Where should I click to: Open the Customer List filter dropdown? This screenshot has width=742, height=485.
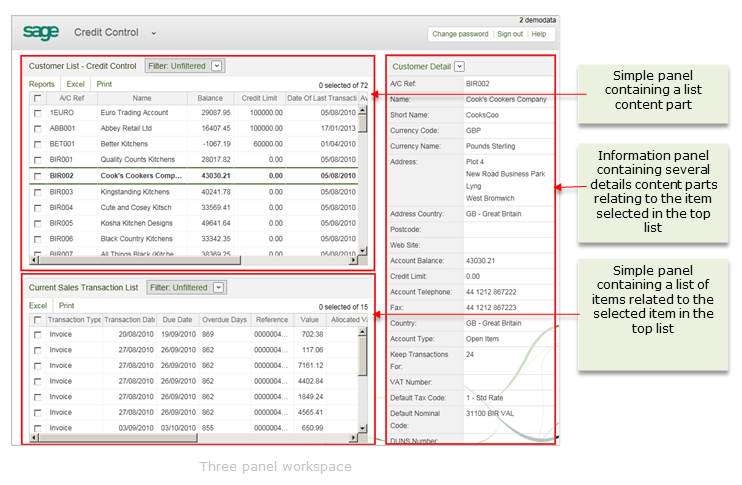pos(217,66)
